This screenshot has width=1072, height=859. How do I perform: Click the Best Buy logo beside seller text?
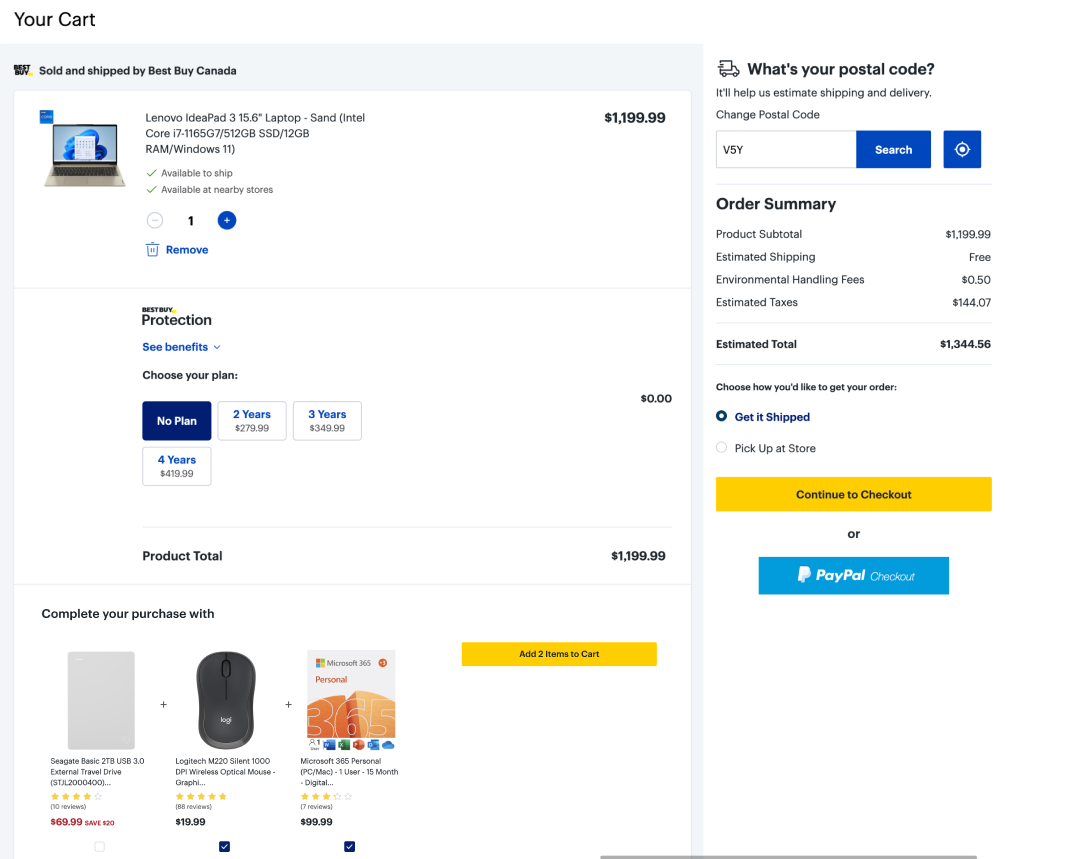(22, 70)
